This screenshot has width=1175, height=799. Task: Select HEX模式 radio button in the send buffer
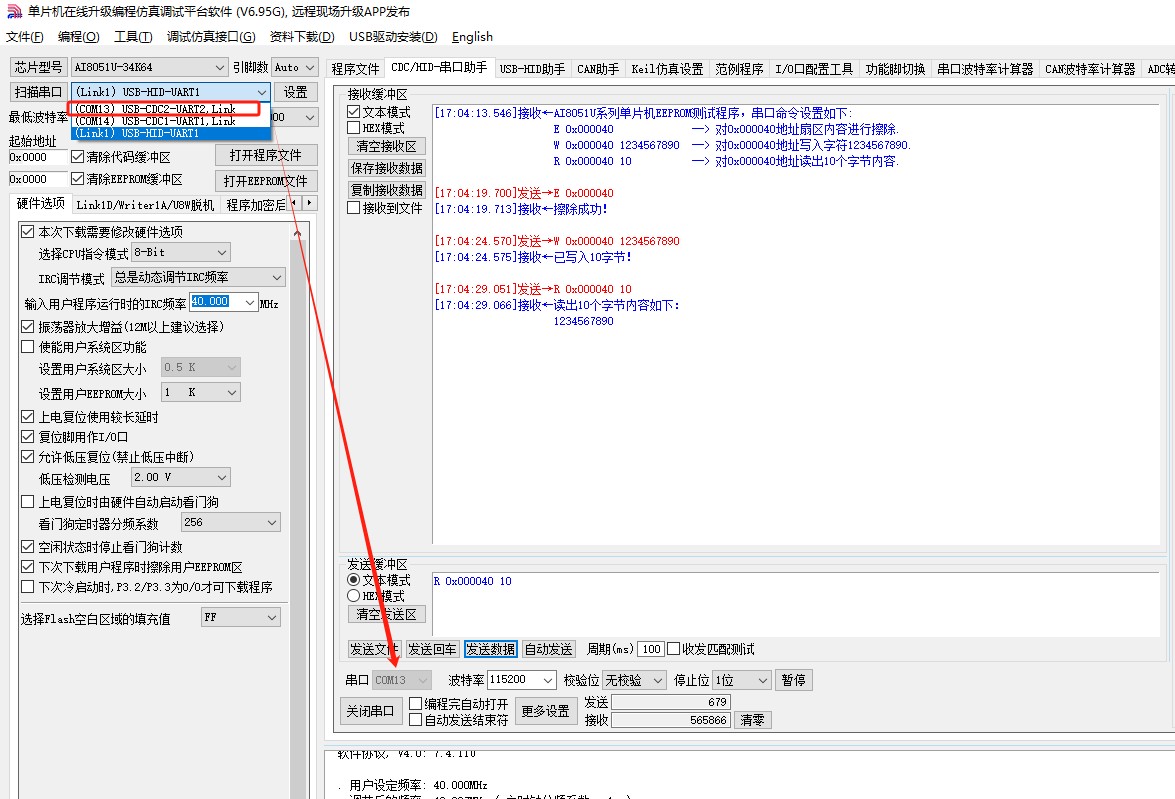354,596
